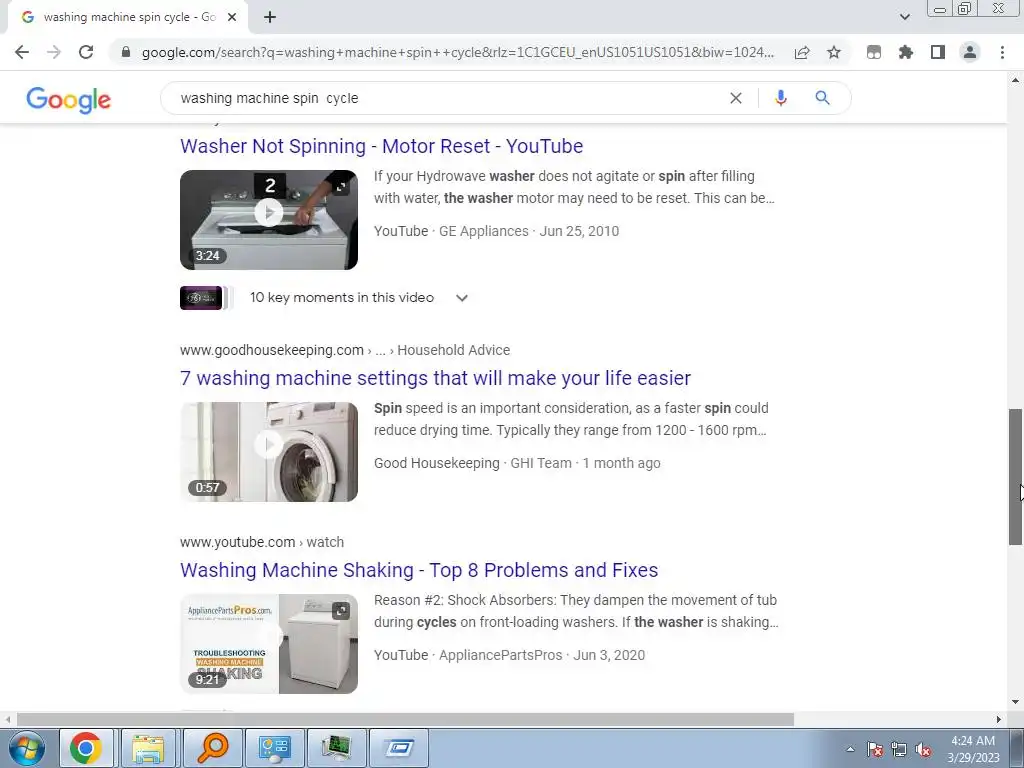Viewport: 1024px width, 768px height.
Task: Click the horizontal scrollbar thumb
Action: coord(405,719)
